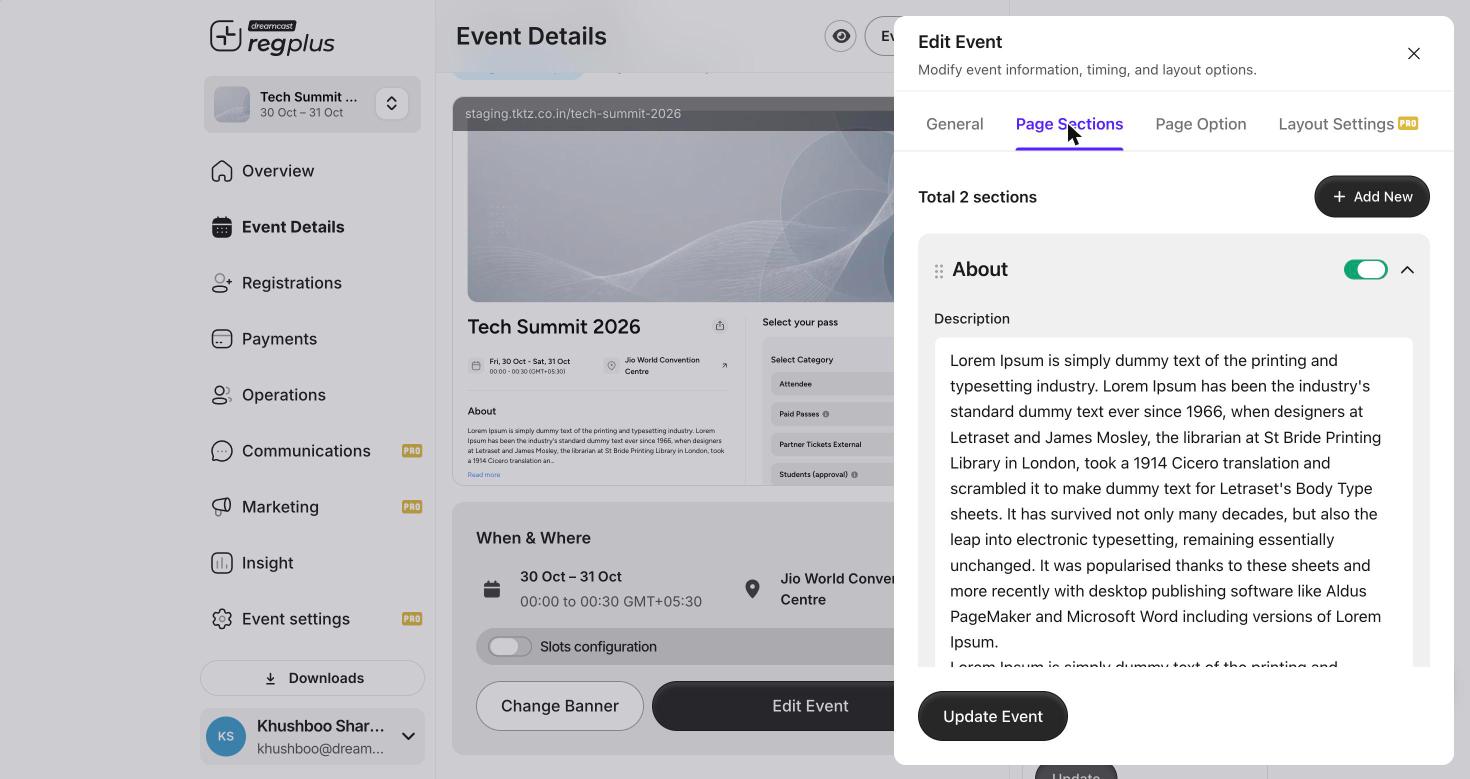Click the Change Banner button
Screen dimensions: 1470x779
[560, 706]
